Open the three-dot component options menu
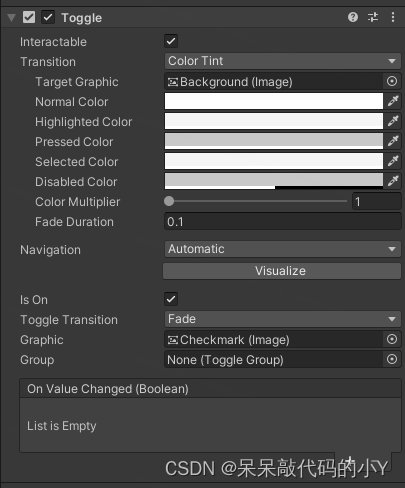 (x=393, y=17)
